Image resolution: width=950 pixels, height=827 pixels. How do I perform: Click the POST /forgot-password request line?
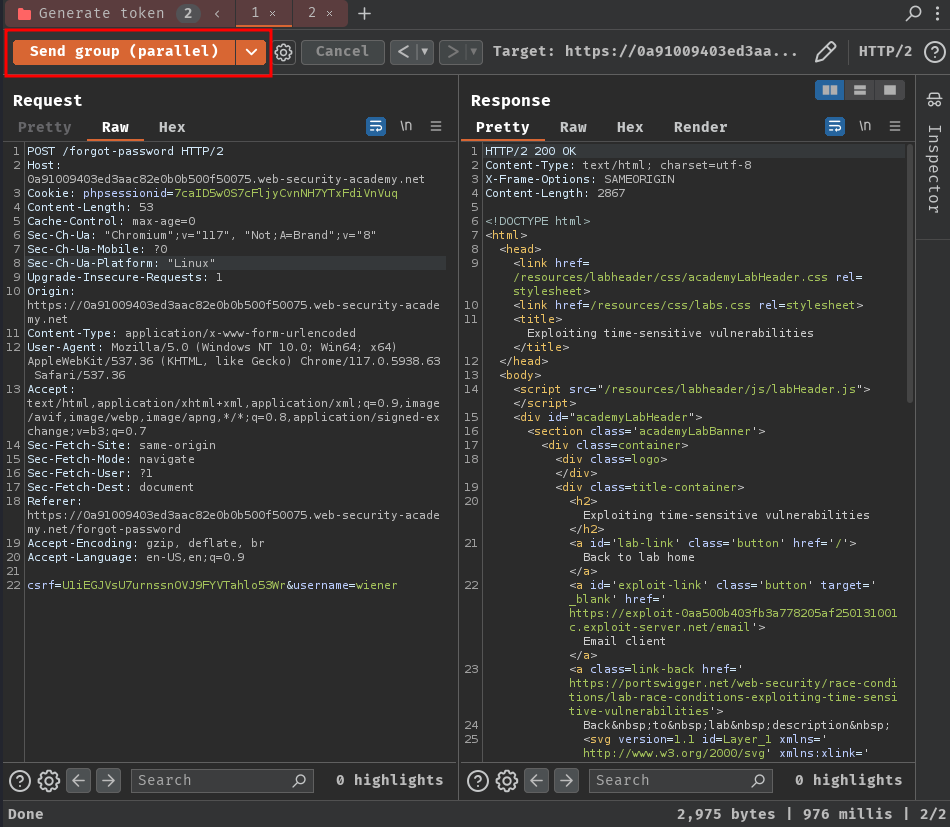125,151
